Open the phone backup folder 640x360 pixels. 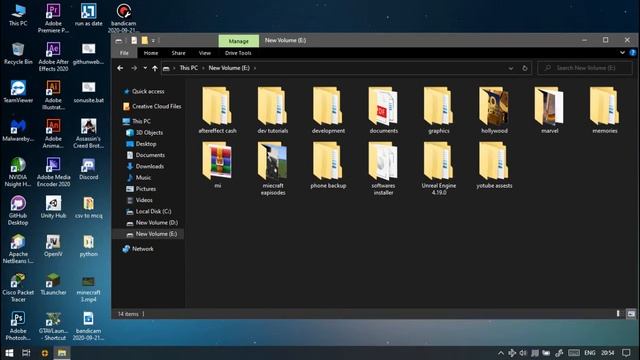[x=328, y=165]
